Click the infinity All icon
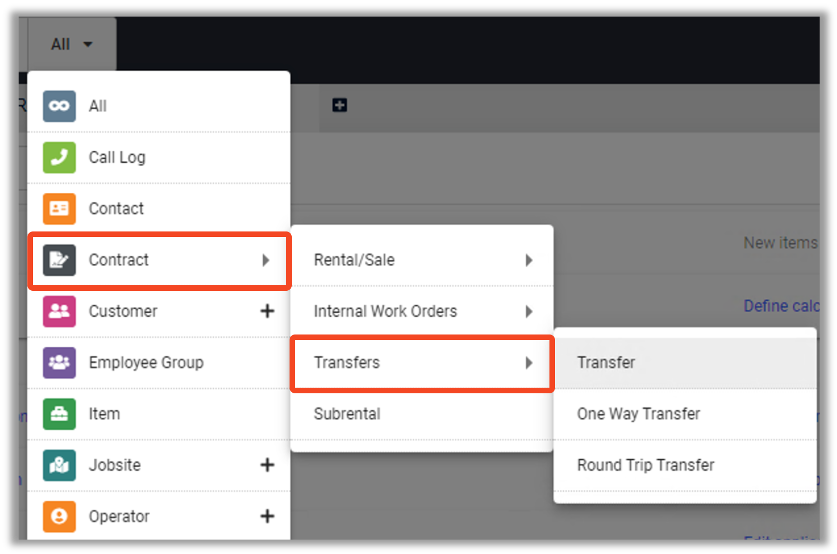The image size is (837, 554). point(59,106)
